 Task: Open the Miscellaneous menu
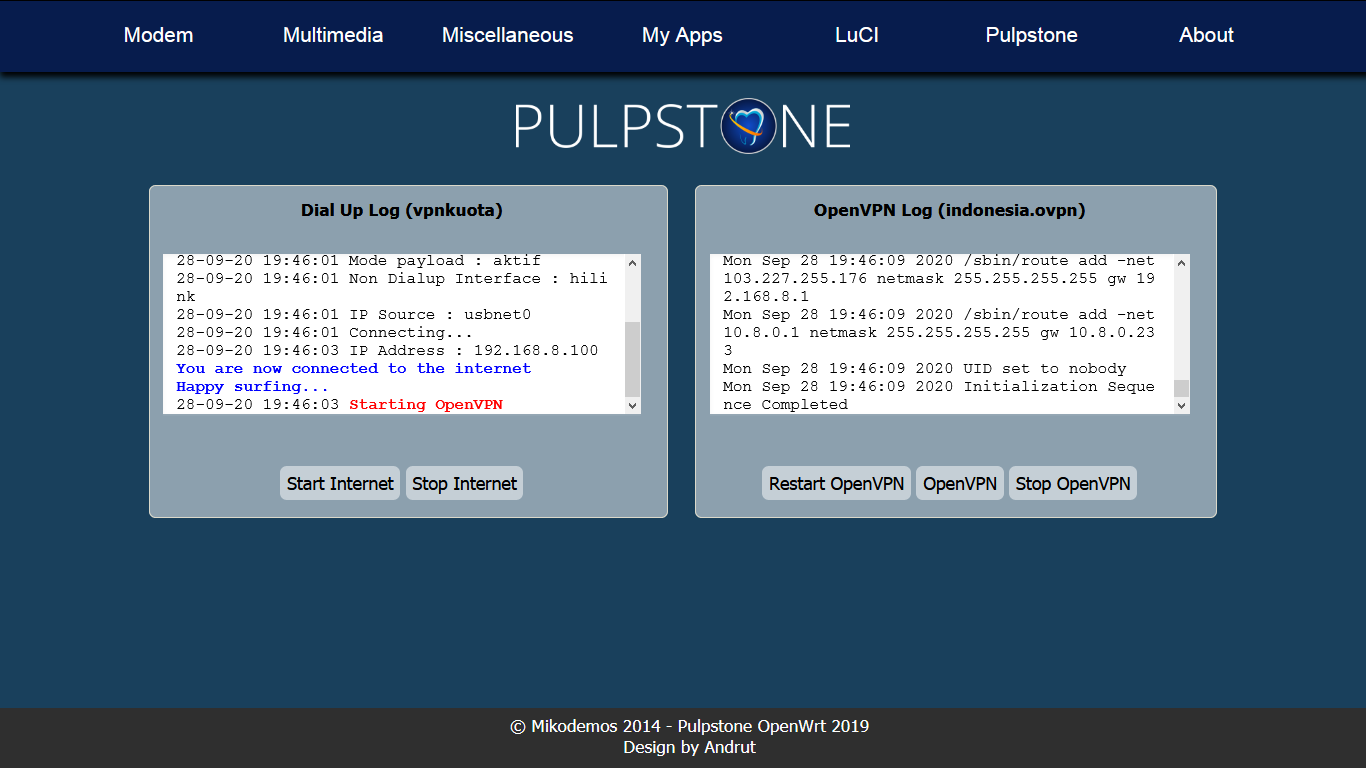click(x=508, y=35)
